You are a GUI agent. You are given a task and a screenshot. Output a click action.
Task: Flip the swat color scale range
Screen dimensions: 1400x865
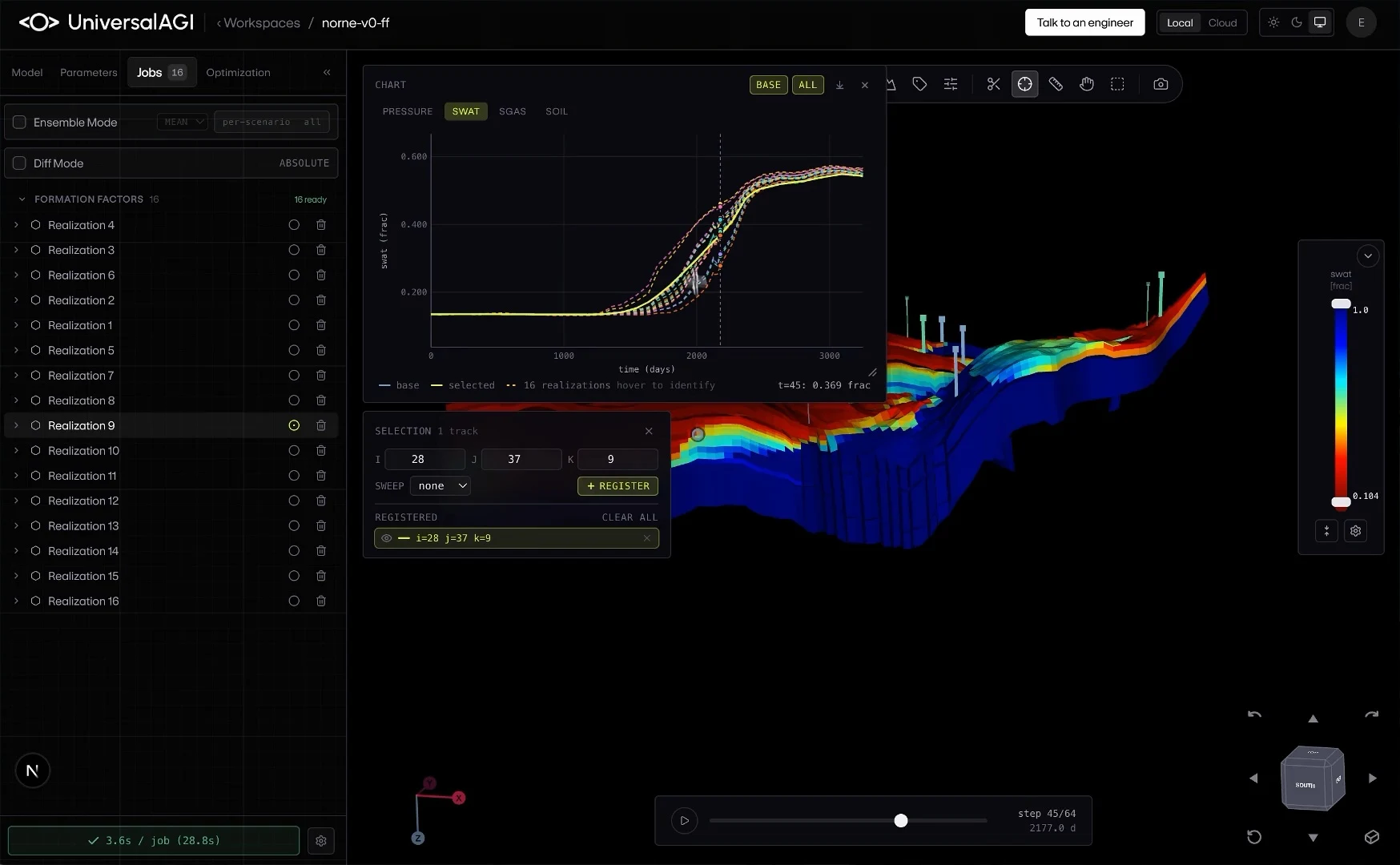pyautogui.click(x=1326, y=530)
